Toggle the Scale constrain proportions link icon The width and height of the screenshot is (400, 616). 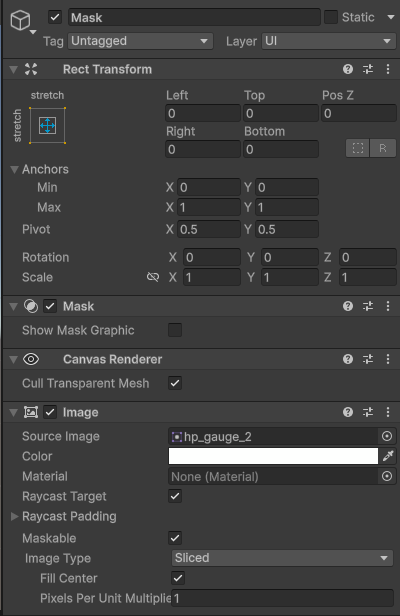point(153,277)
